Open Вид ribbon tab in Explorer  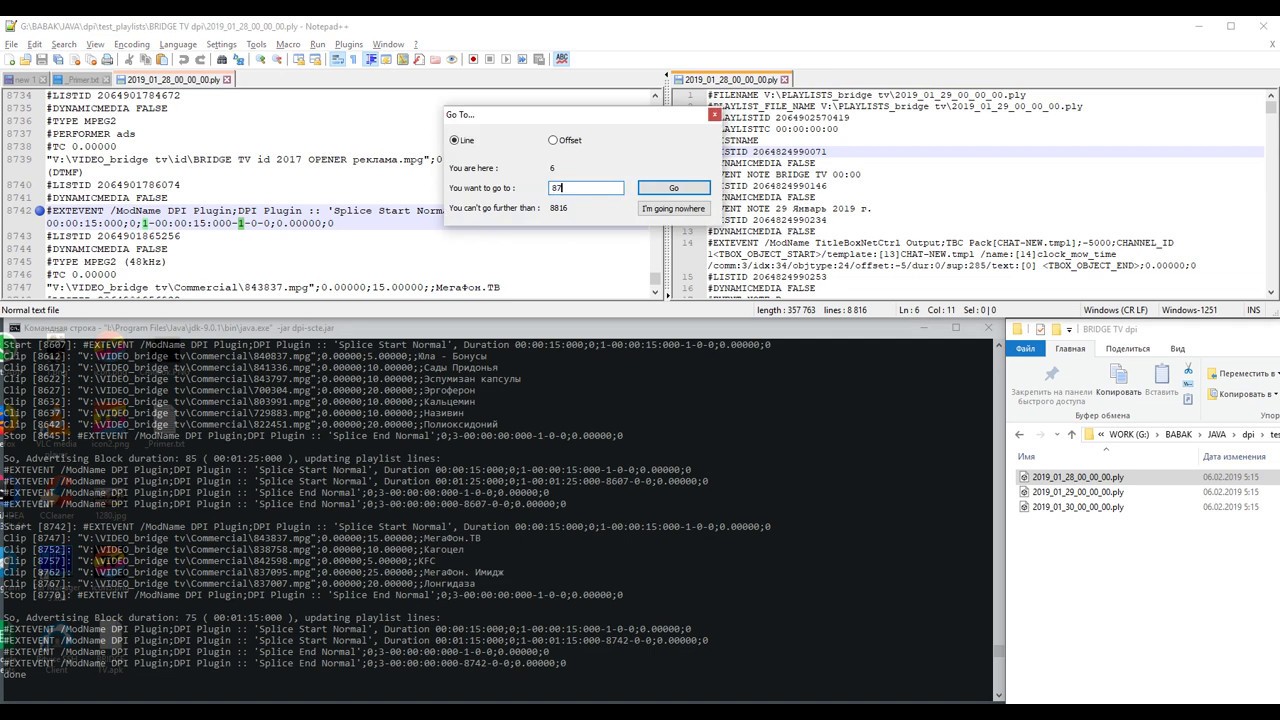pos(1178,349)
